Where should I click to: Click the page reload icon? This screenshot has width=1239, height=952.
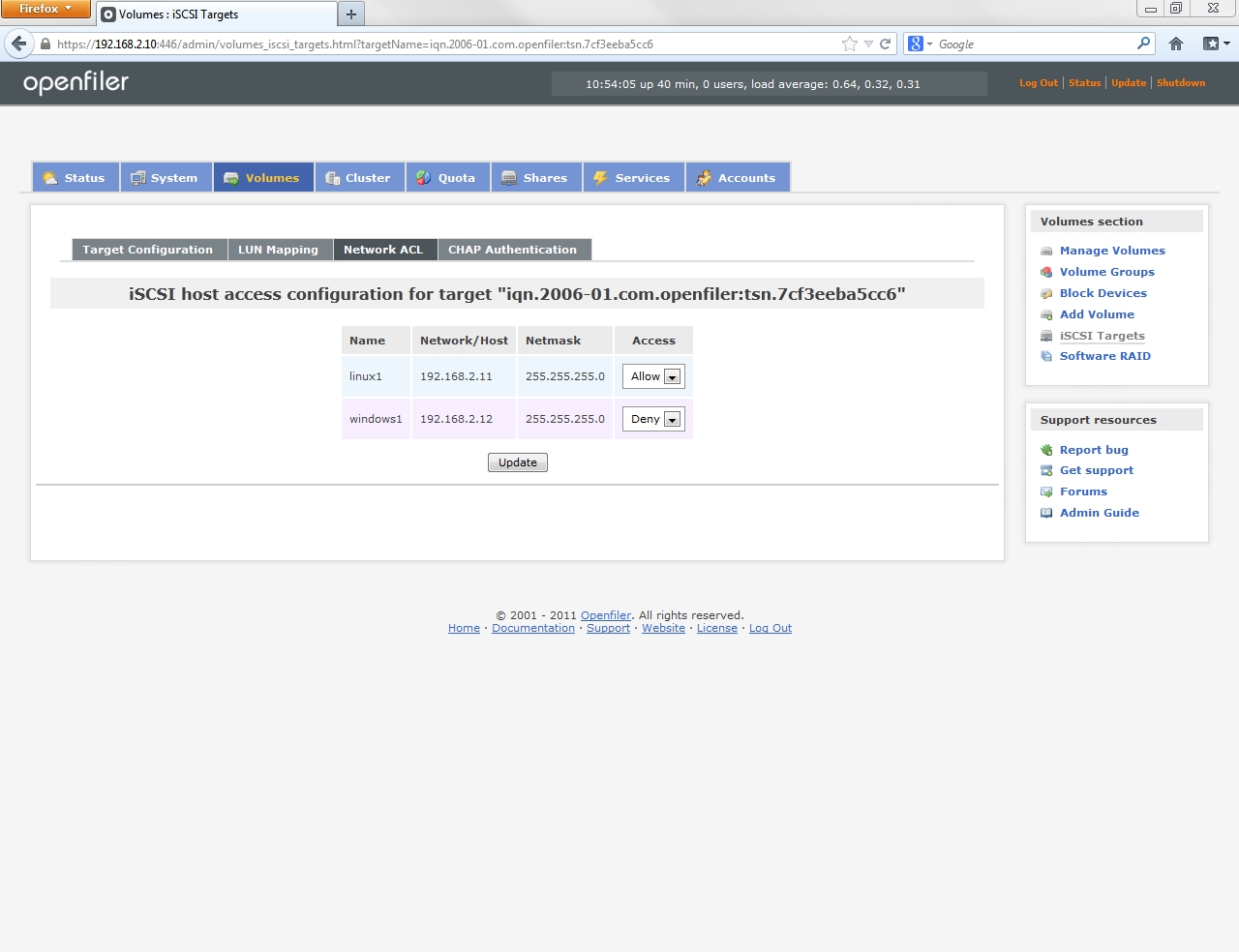tap(885, 44)
